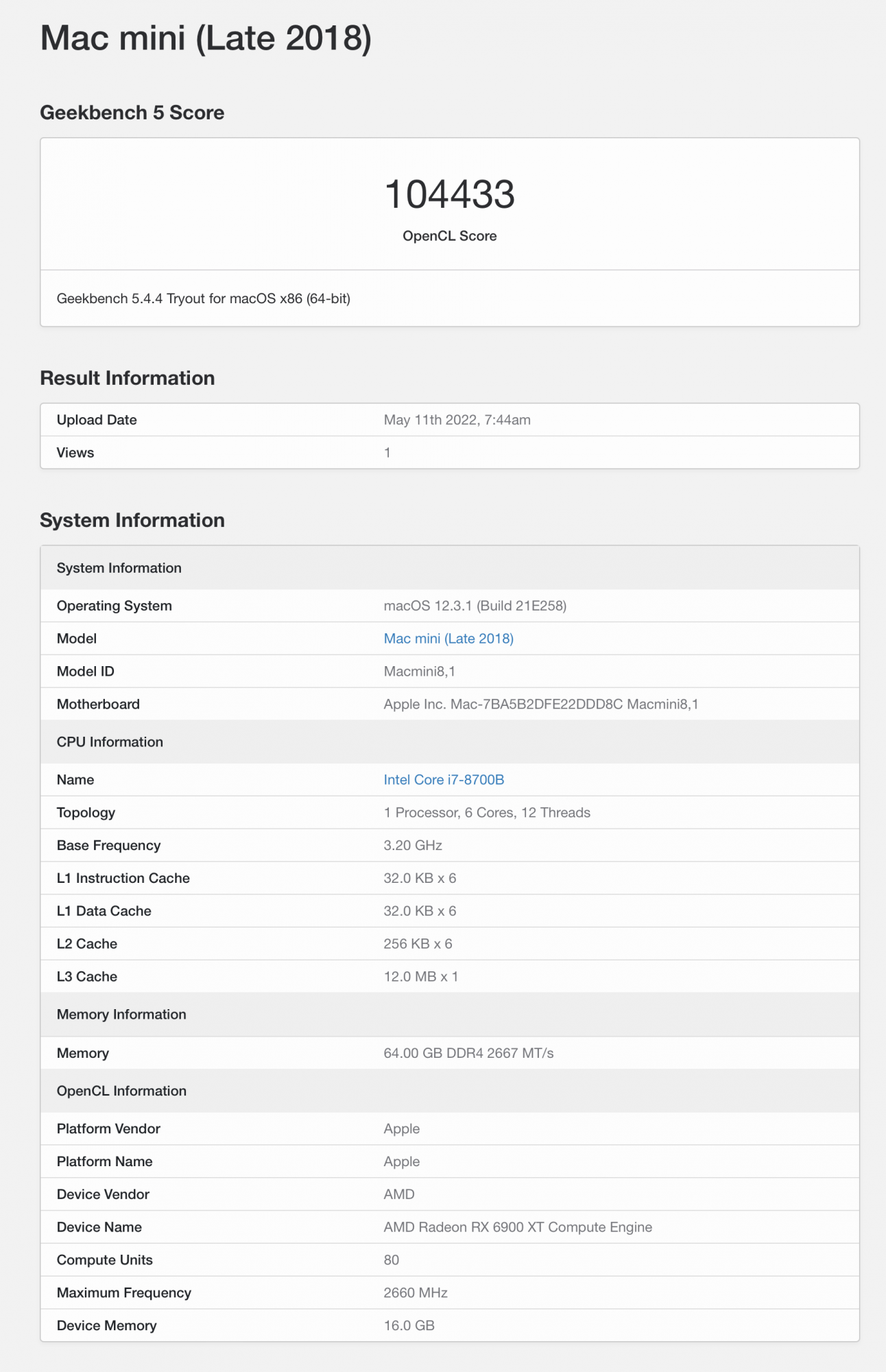Select motherboard value 'Apple Inc. Mac-7BA5B2DFE22DDD8C Macmini8,1'
Image resolution: width=886 pixels, height=1372 pixels.
tap(541, 705)
